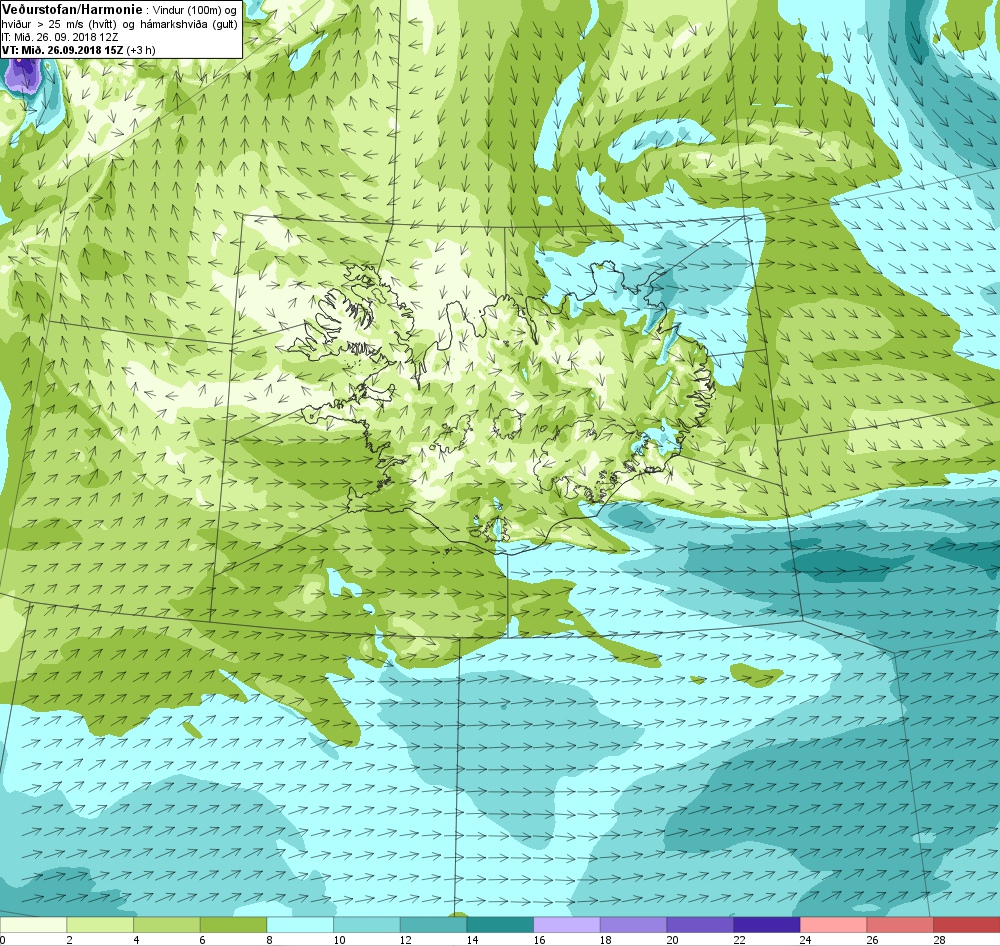
Task: Choose the red swatch above 28
Action: pos(966,925)
